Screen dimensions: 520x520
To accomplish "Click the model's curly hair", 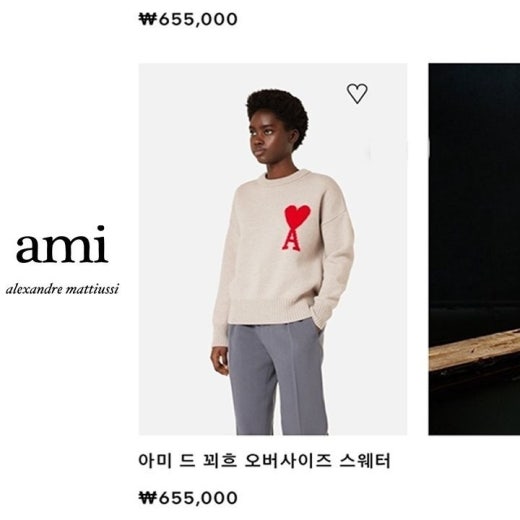I will coord(277,112).
